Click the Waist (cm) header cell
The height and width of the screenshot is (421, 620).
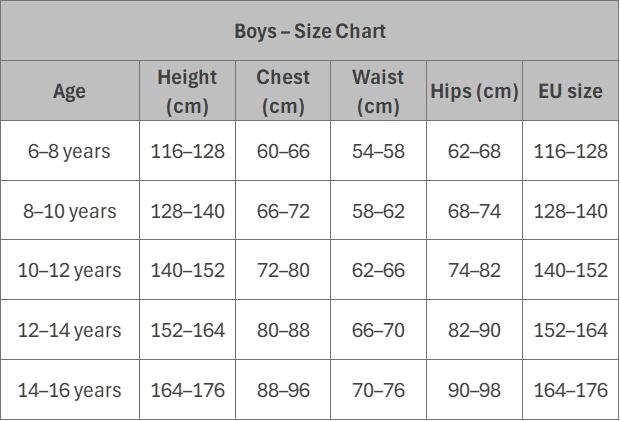click(378, 91)
